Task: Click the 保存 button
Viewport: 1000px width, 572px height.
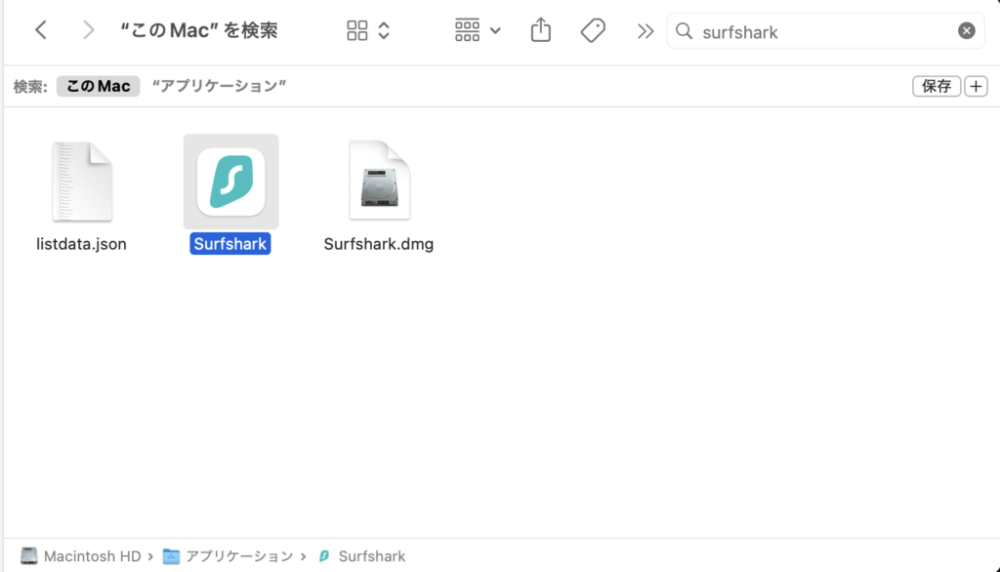Action: 936,86
